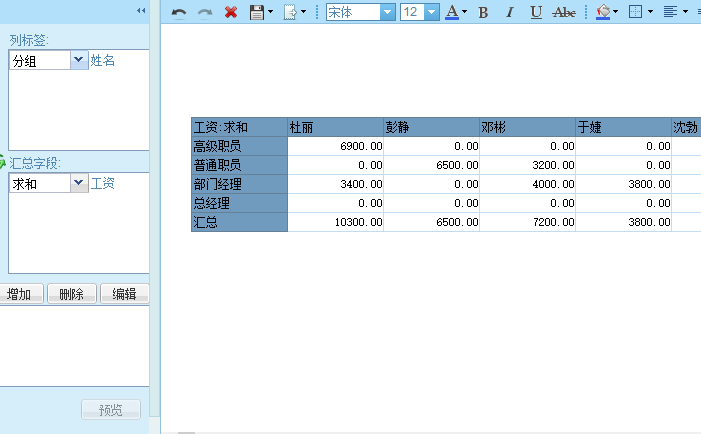Click the 10300.00 total cell

[x=335, y=222]
